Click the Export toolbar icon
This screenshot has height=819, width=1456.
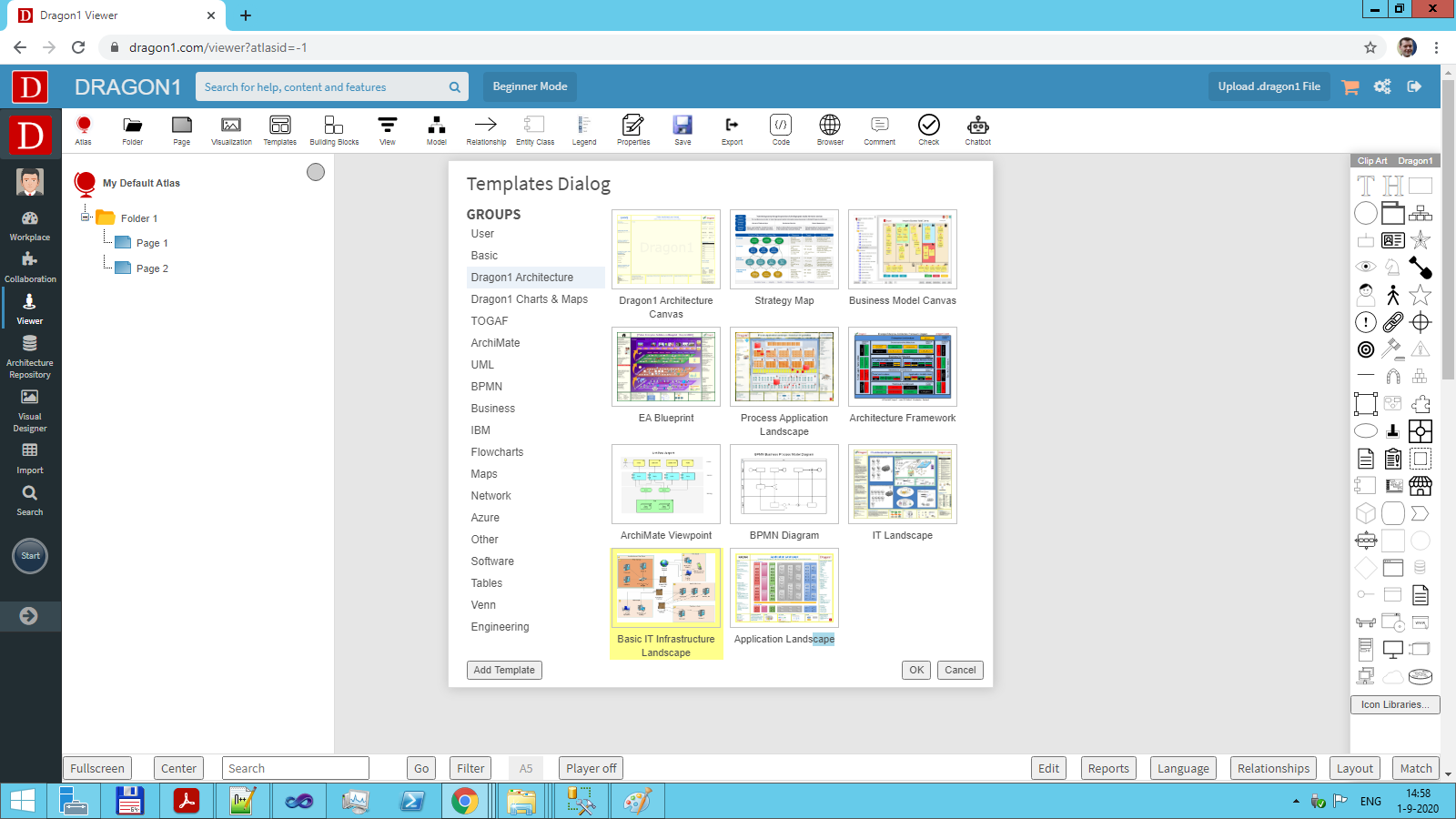(732, 130)
